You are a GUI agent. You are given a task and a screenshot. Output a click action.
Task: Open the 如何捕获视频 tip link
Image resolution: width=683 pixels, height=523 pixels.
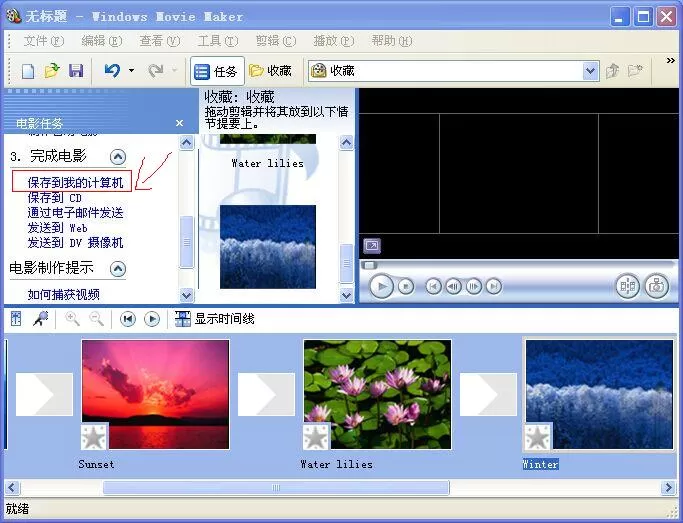point(64,295)
